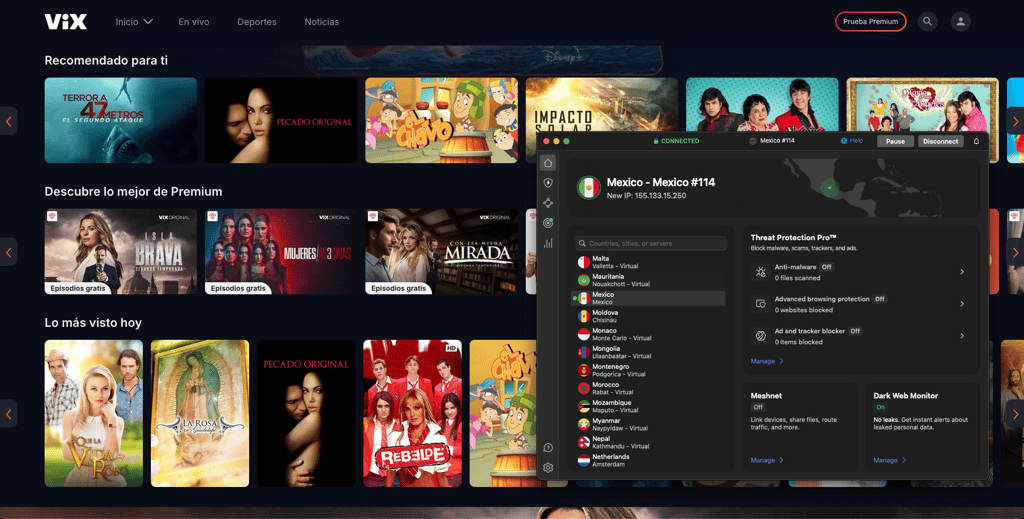Image resolution: width=1024 pixels, height=519 pixels.
Task: Click the Advanced browsing protection icon
Action: pyautogui.click(x=760, y=304)
